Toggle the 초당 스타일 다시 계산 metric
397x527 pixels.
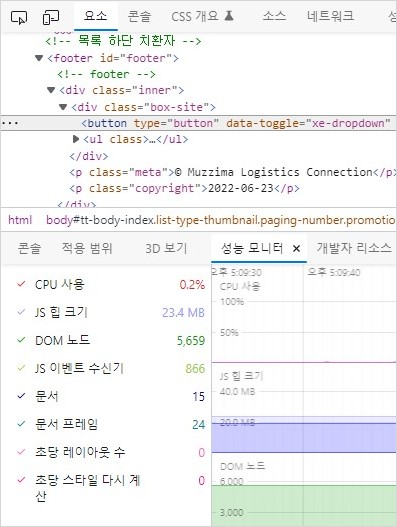[21, 480]
